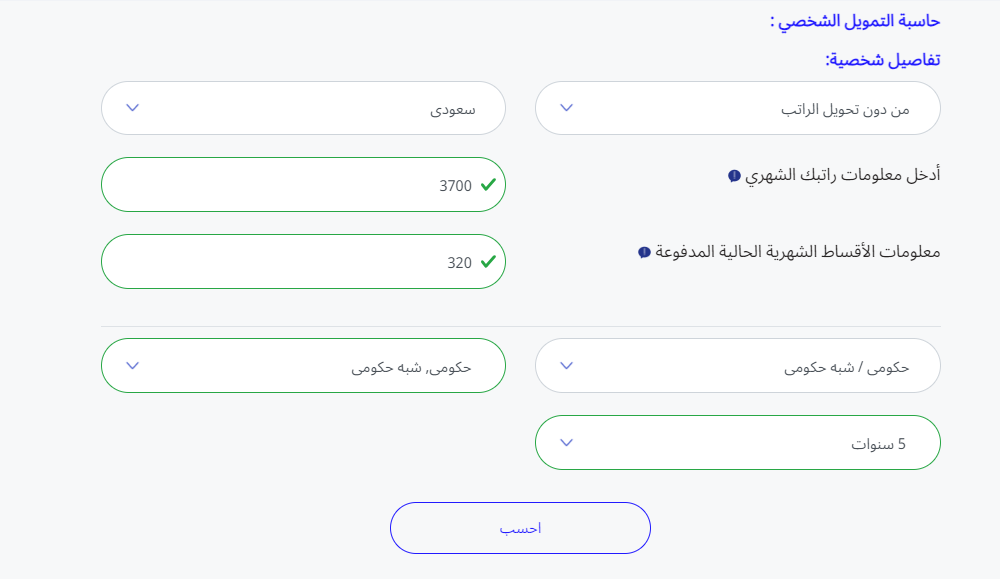Open the salary transfer dropdown من دون تحويل الراتب

[x=738, y=108]
